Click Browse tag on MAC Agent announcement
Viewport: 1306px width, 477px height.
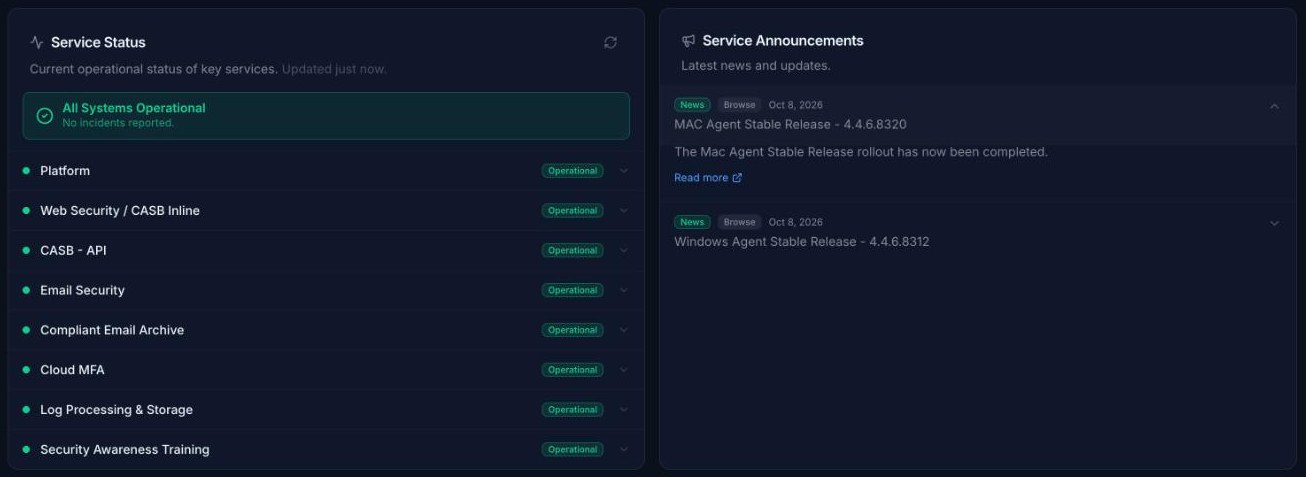pyautogui.click(x=739, y=105)
